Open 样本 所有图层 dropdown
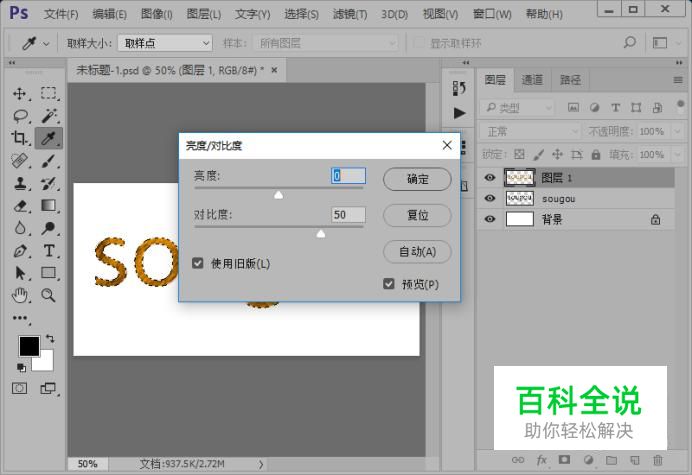The height and width of the screenshot is (475, 692). tap(325, 43)
